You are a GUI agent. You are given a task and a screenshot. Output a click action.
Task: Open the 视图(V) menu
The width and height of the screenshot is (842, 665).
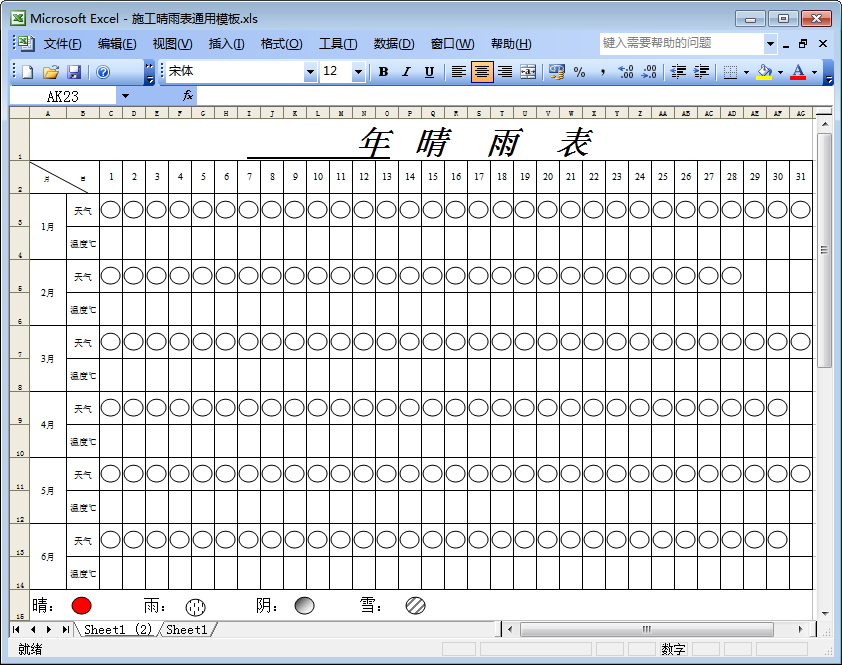pyautogui.click(x=172, y=44)
